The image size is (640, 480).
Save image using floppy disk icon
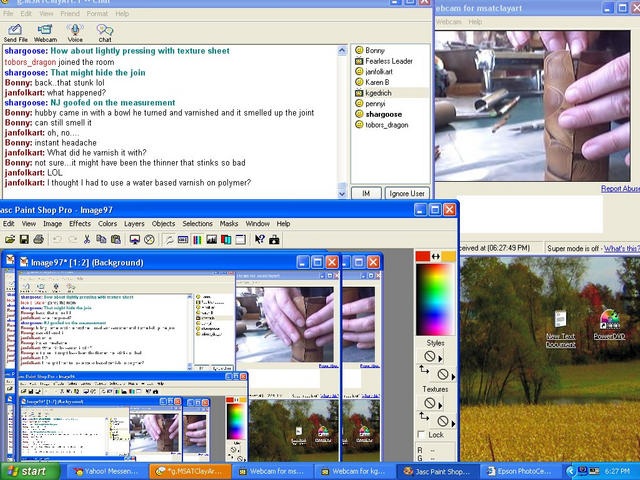(x=24, y=239)
